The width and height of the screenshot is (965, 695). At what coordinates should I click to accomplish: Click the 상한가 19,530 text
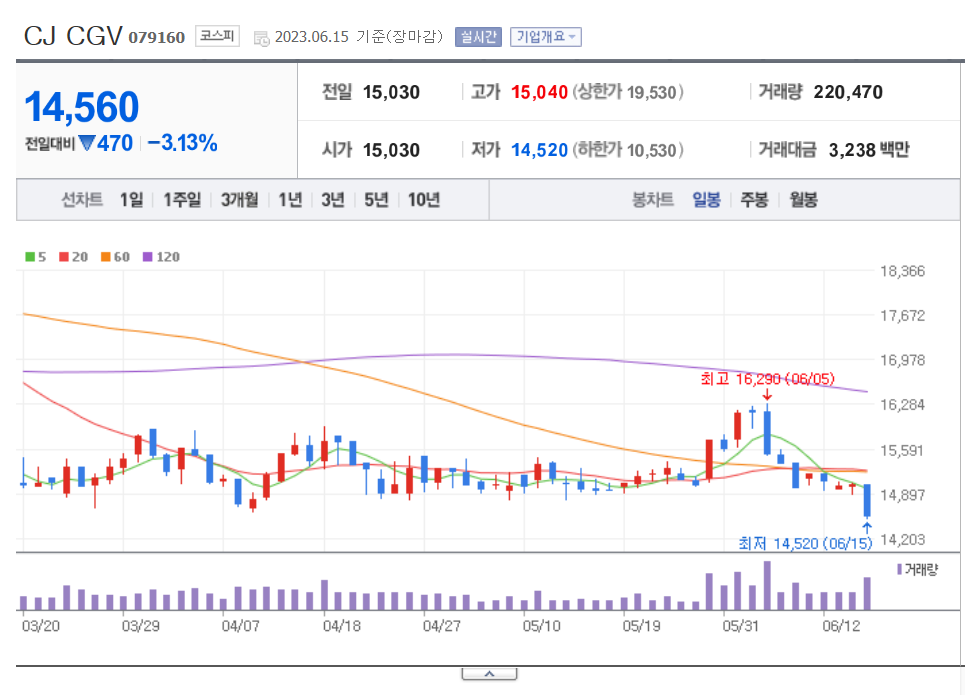pyautogui.click(x=628, y=92)
